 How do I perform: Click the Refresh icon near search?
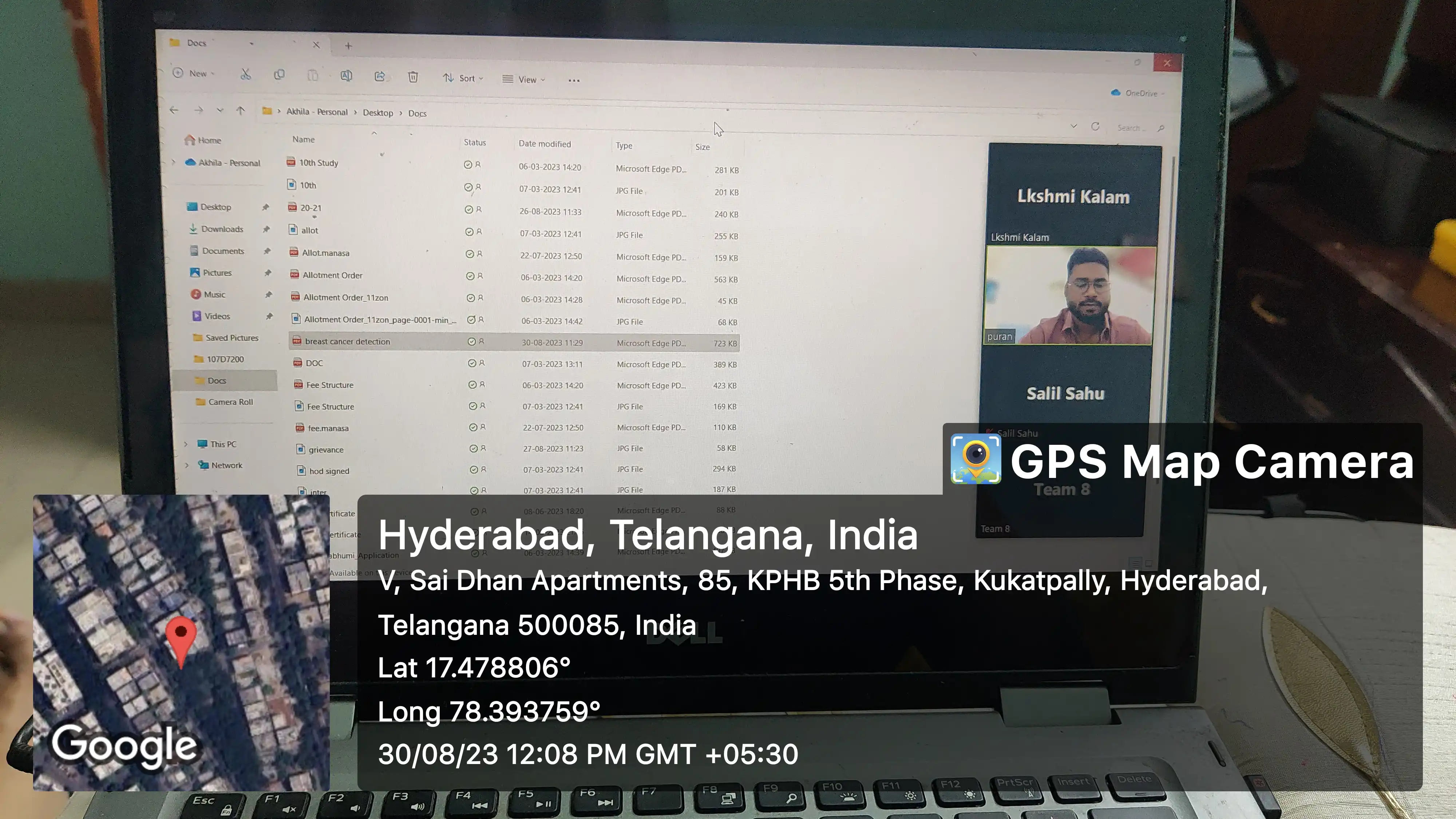click(1095, 127)
